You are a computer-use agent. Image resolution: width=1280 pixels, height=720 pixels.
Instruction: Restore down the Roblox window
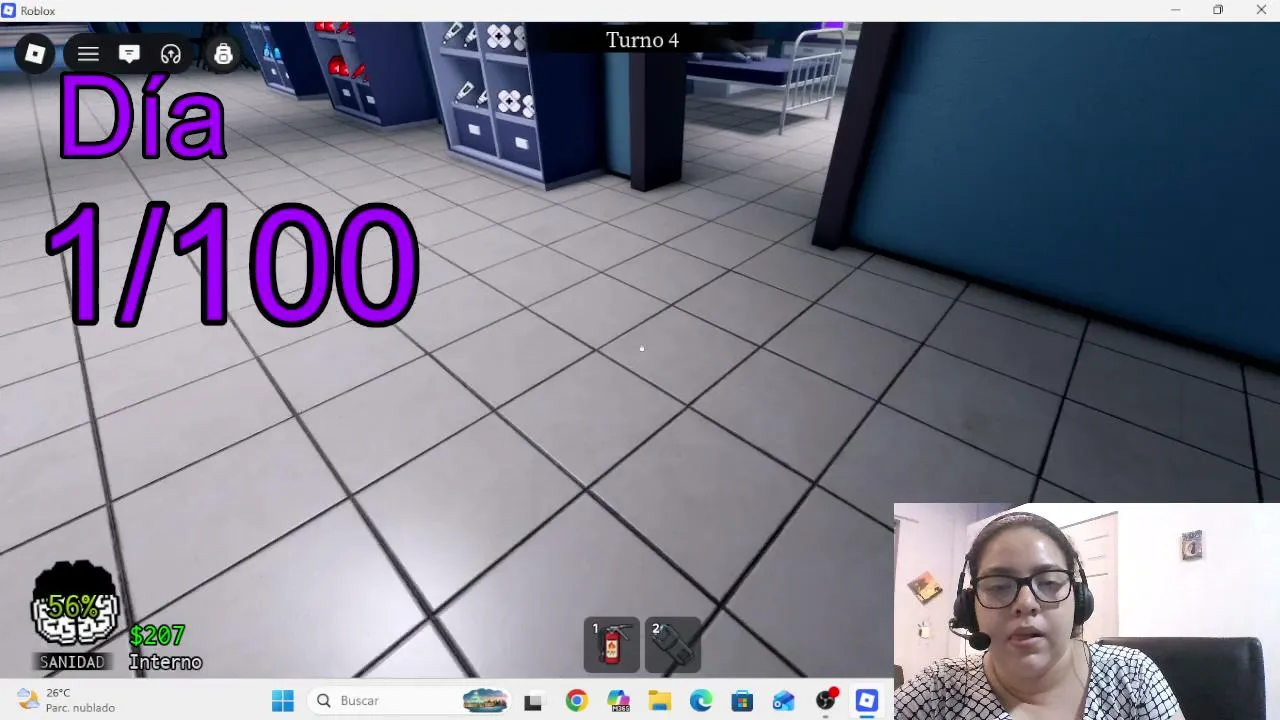tap(1218, 10)
